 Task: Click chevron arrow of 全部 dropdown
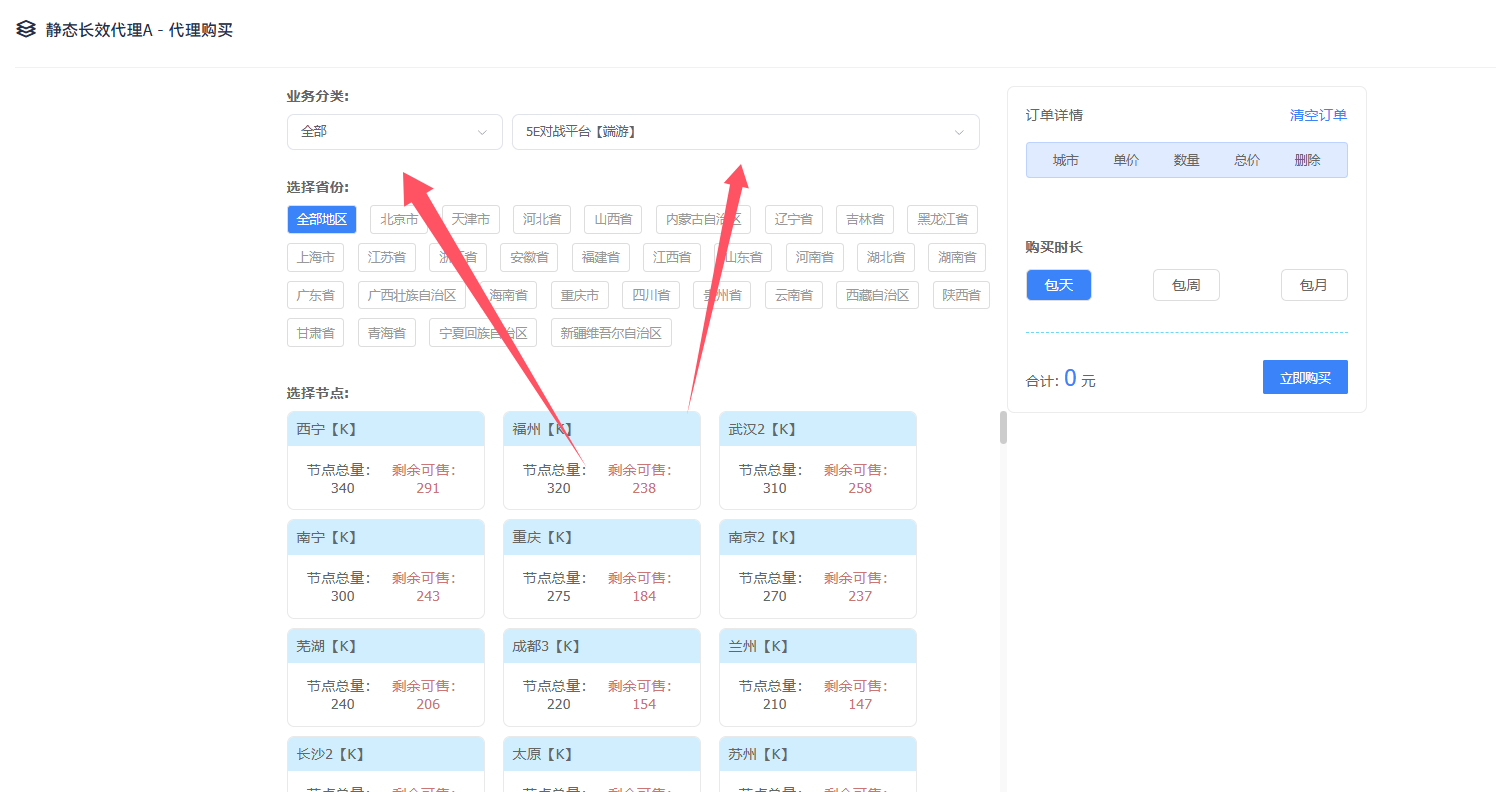(482, 132)
